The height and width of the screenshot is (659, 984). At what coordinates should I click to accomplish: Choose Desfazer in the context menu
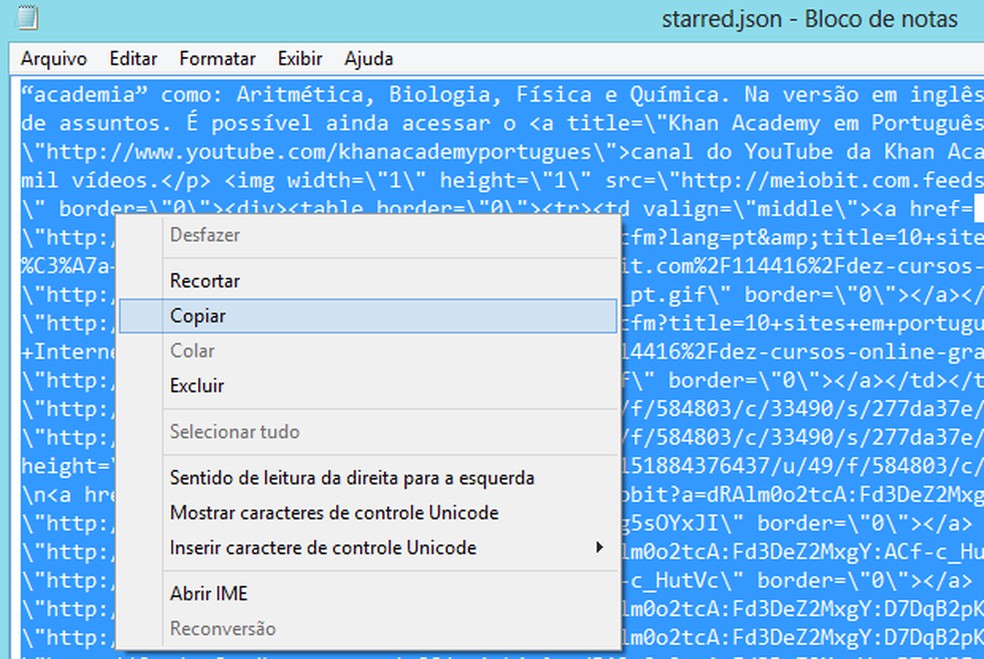click(368, 235)
